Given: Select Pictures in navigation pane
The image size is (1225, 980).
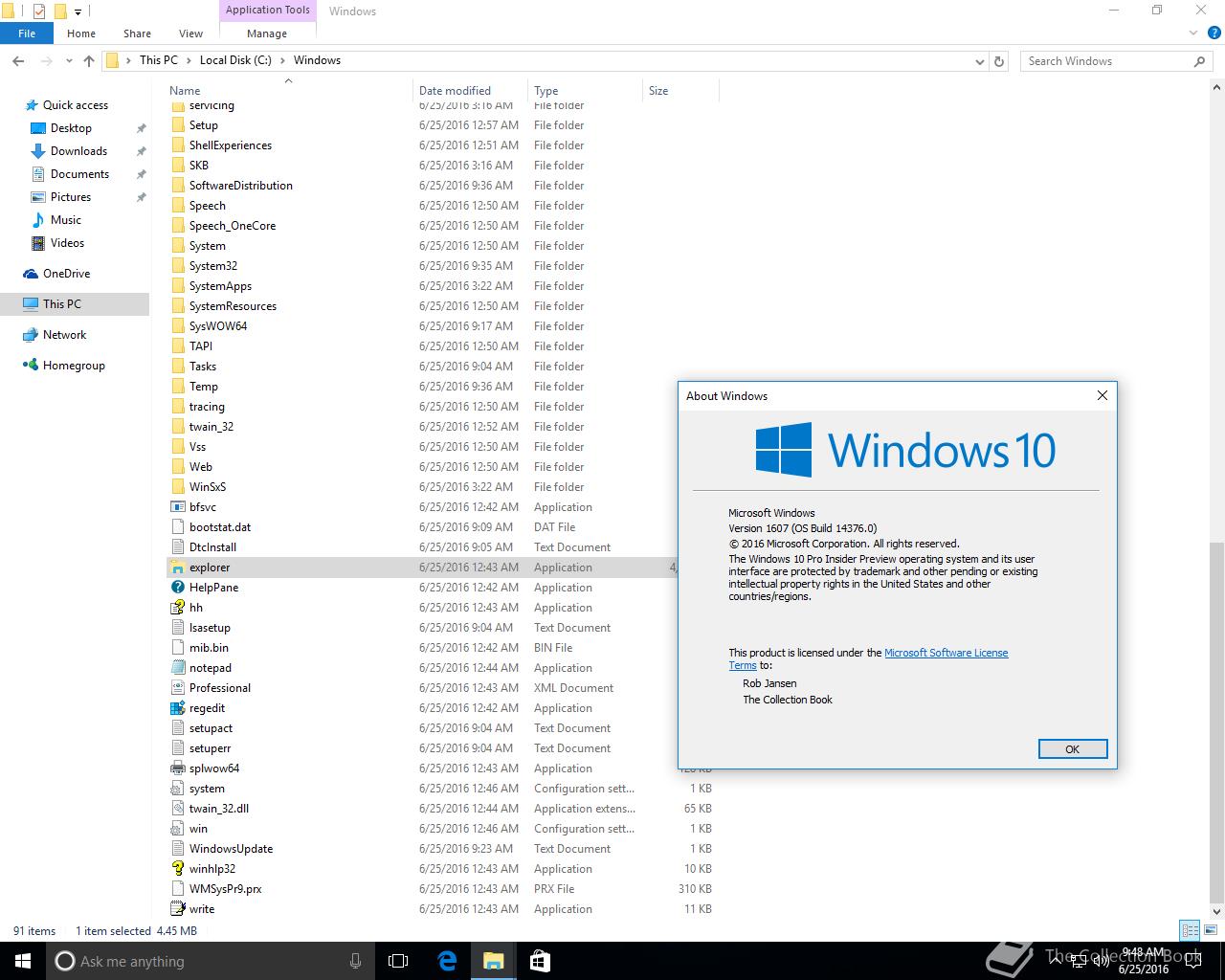Looking at the screenshot, I should [x=71, y=197].
